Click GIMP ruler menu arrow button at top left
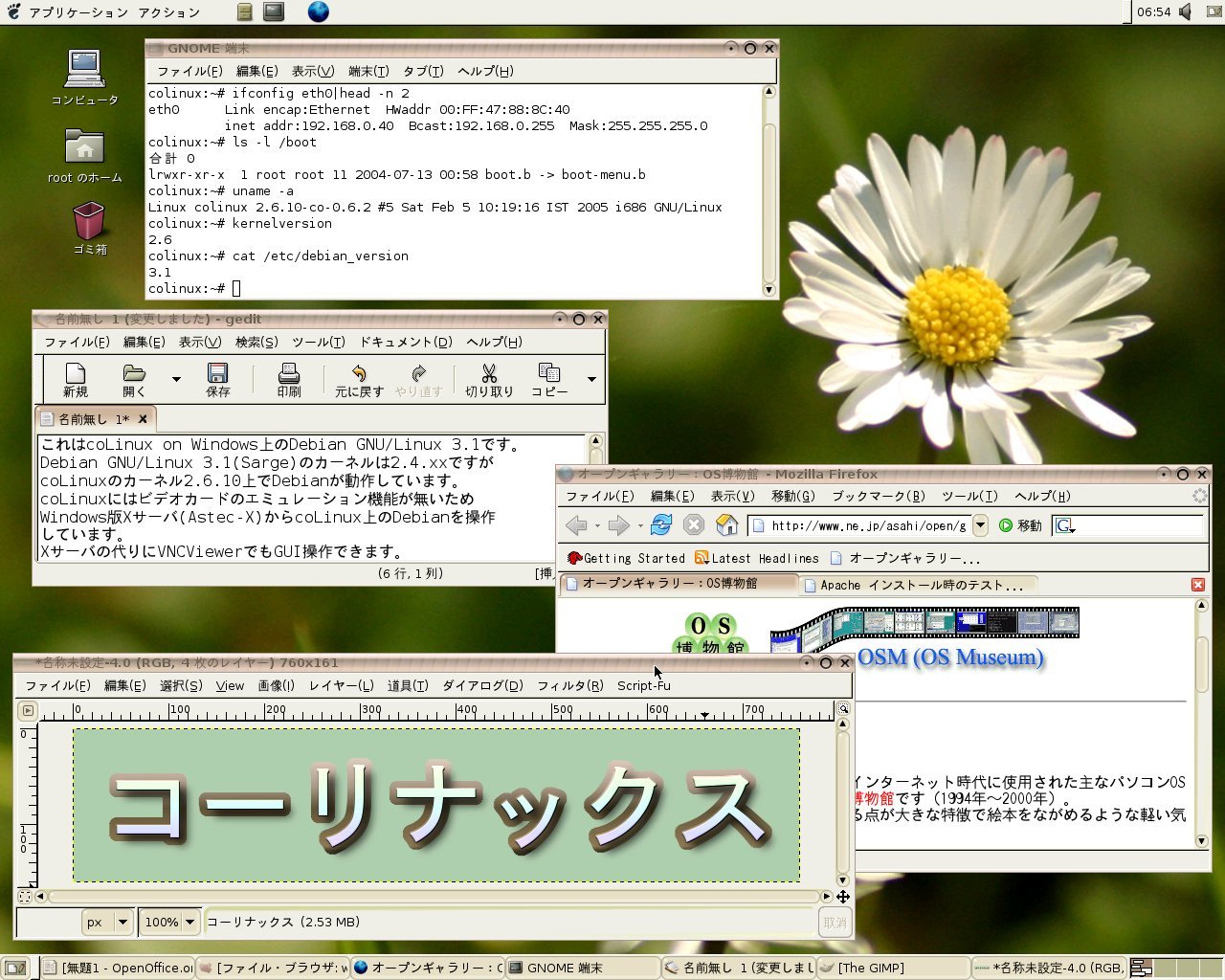This screenshot has height=980, width=1225. 28,710
